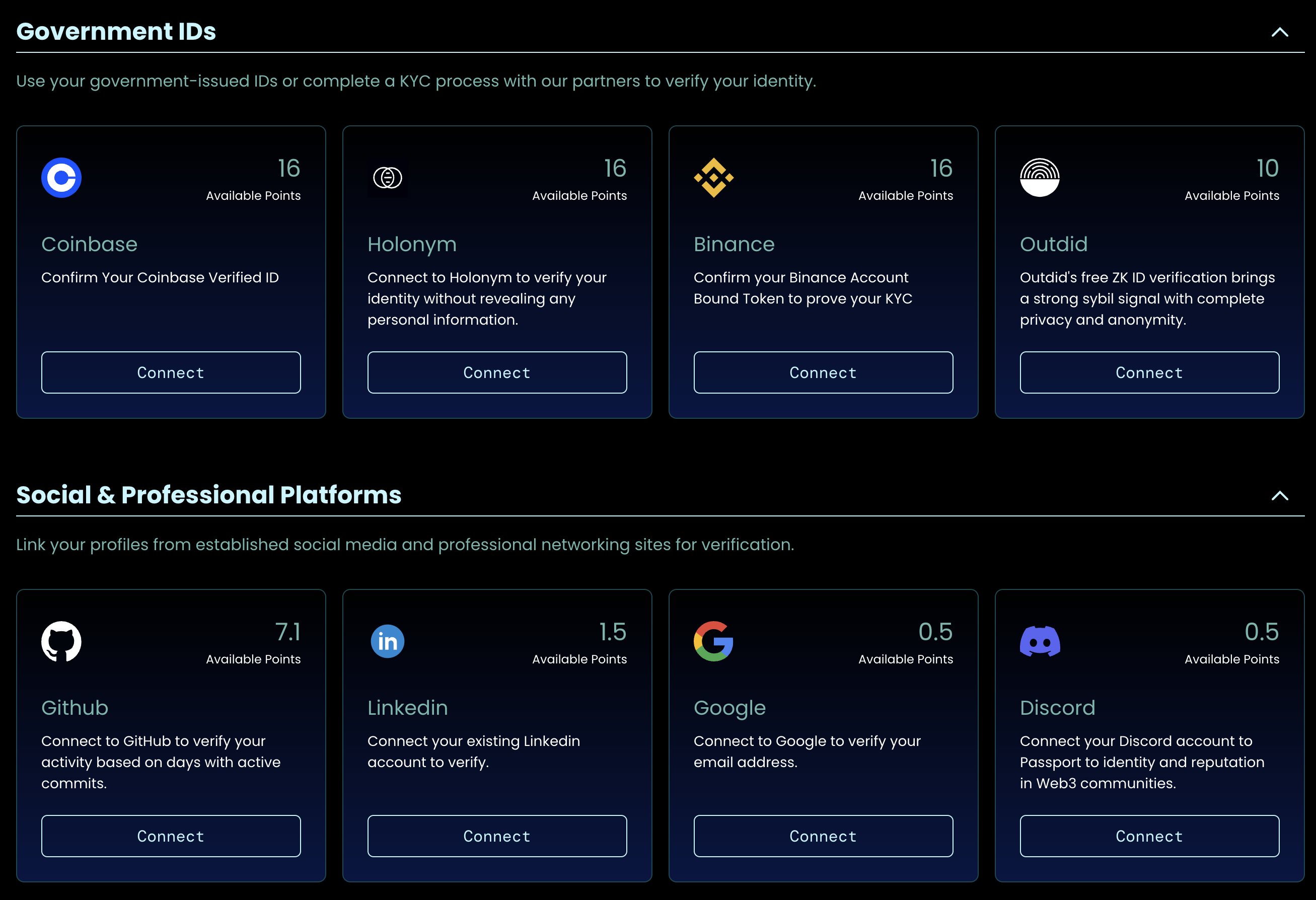
Task: Click 'Confirm your Binance Account' description
Action: click(x=803, y=288)
